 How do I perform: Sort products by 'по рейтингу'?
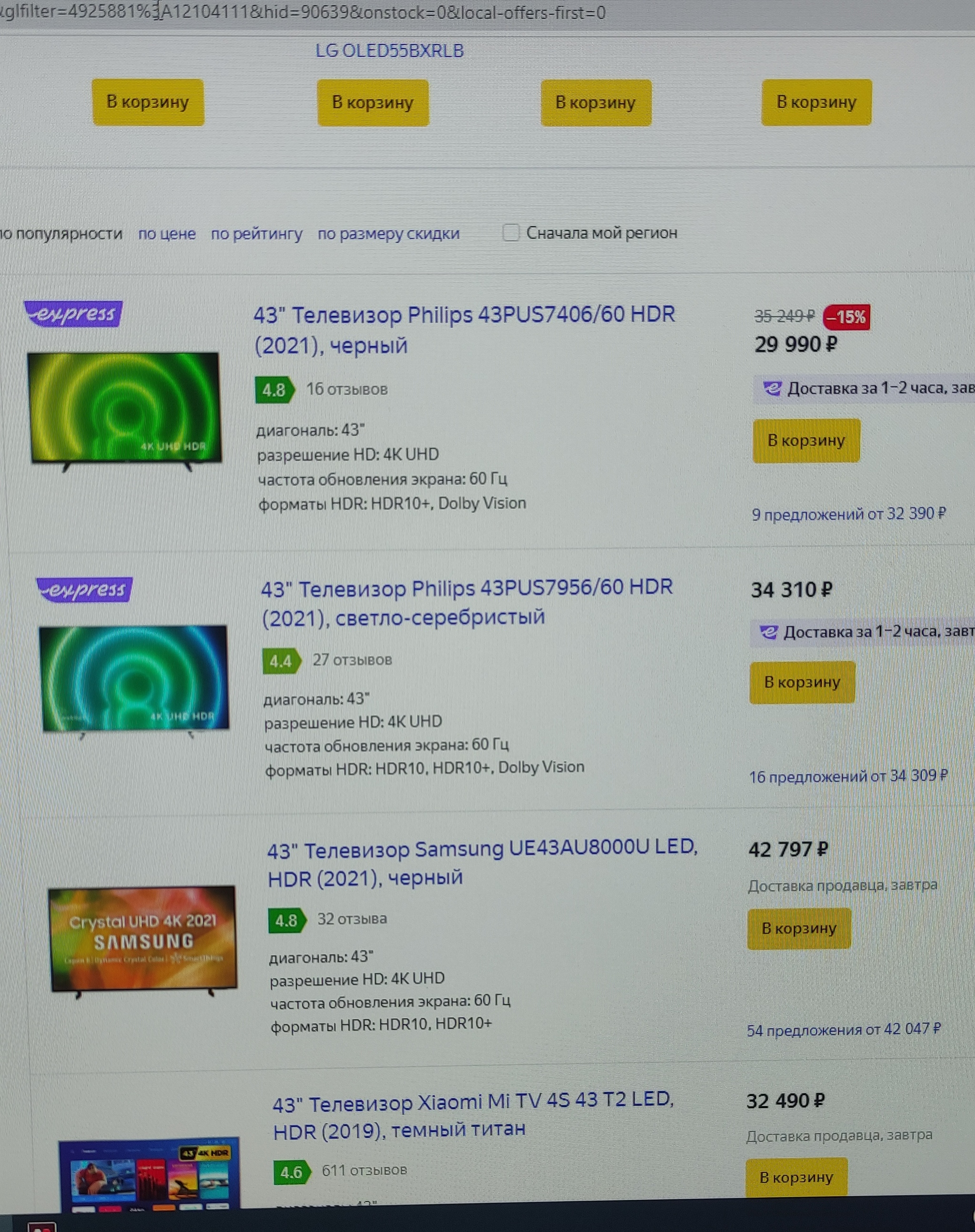pyautogui.click(x=256, y=234)
